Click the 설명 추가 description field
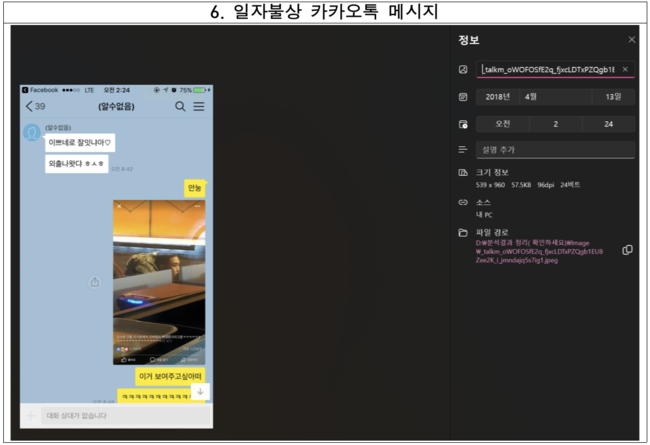Viewport: 650px width, 445px height. 555,150
